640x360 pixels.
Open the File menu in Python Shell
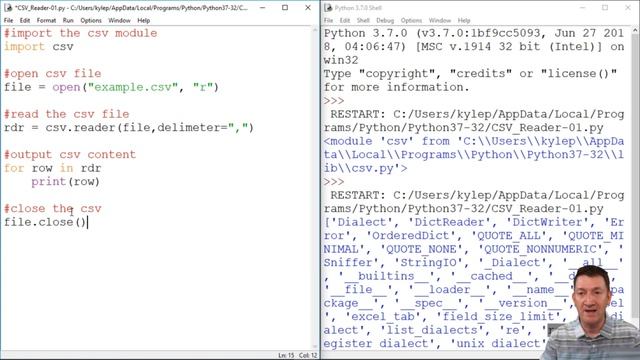pyautogui.click(x=329, y=20)
